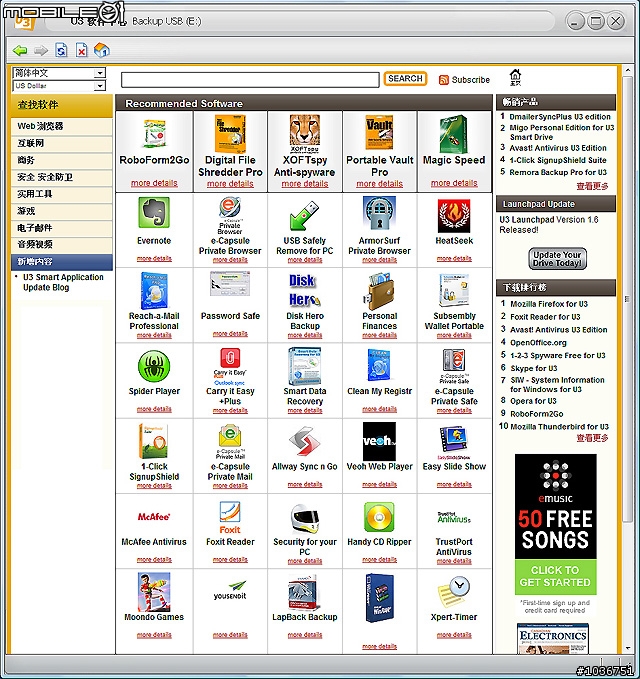Select the 实用工具 category

[x=62, y=194]
